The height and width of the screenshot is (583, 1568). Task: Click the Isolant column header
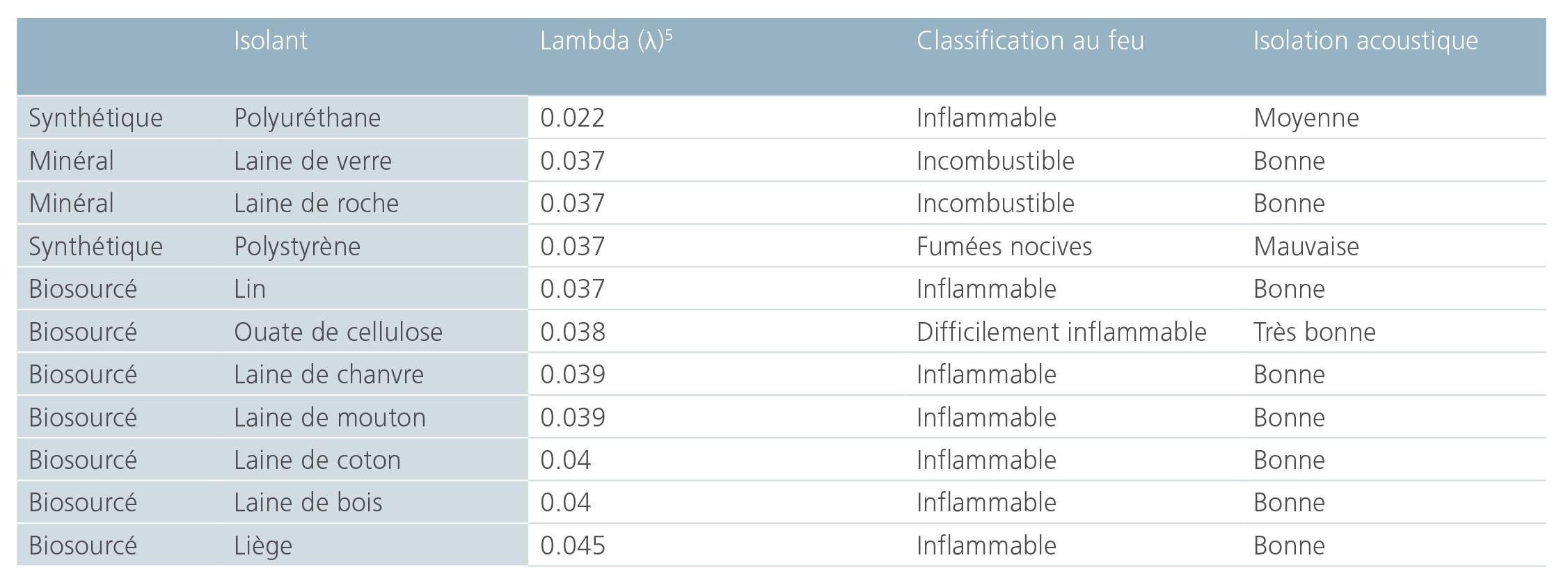click(x=270, y=40)
